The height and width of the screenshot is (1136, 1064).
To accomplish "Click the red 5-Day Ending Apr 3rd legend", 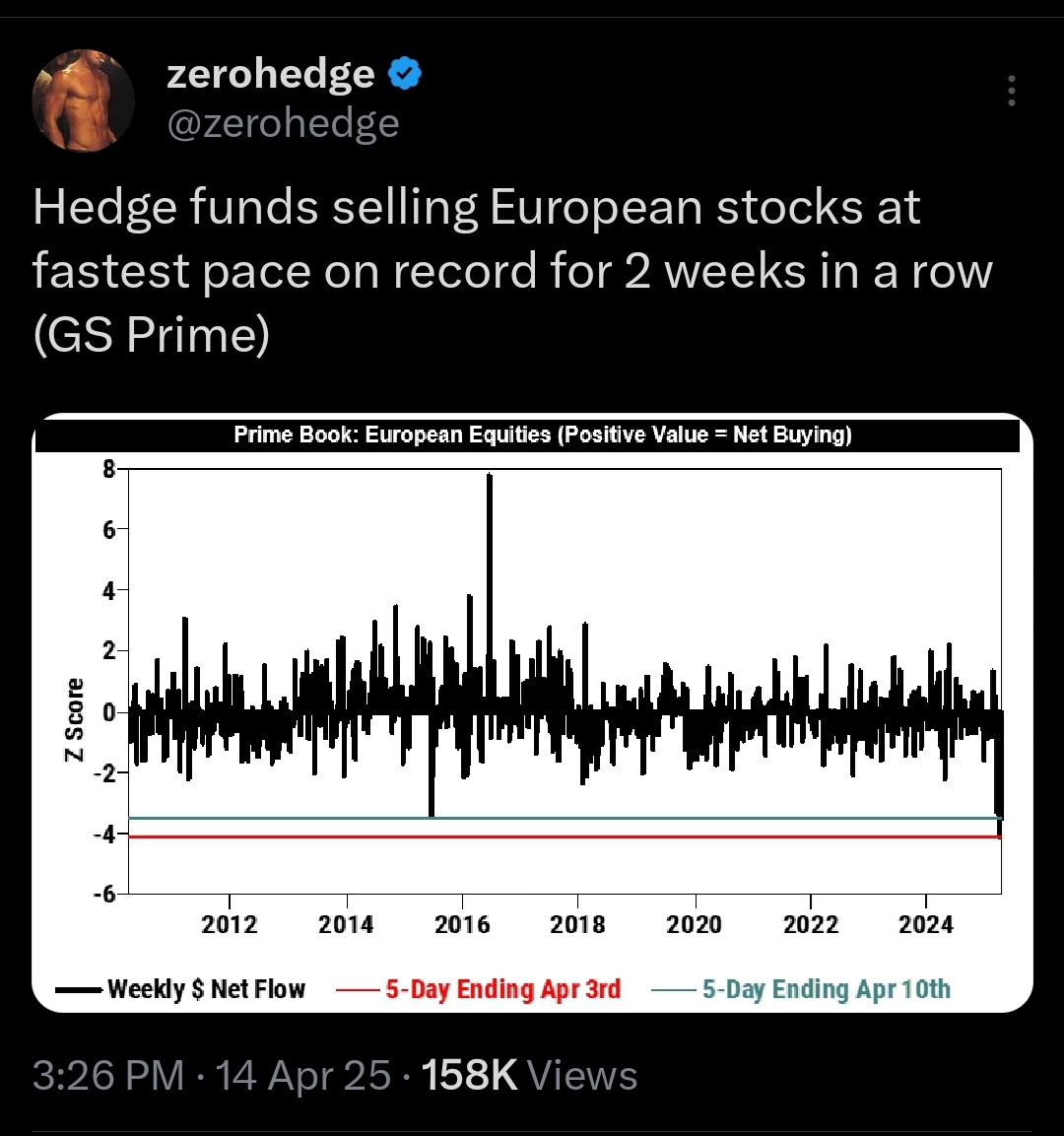I will 479,989.
